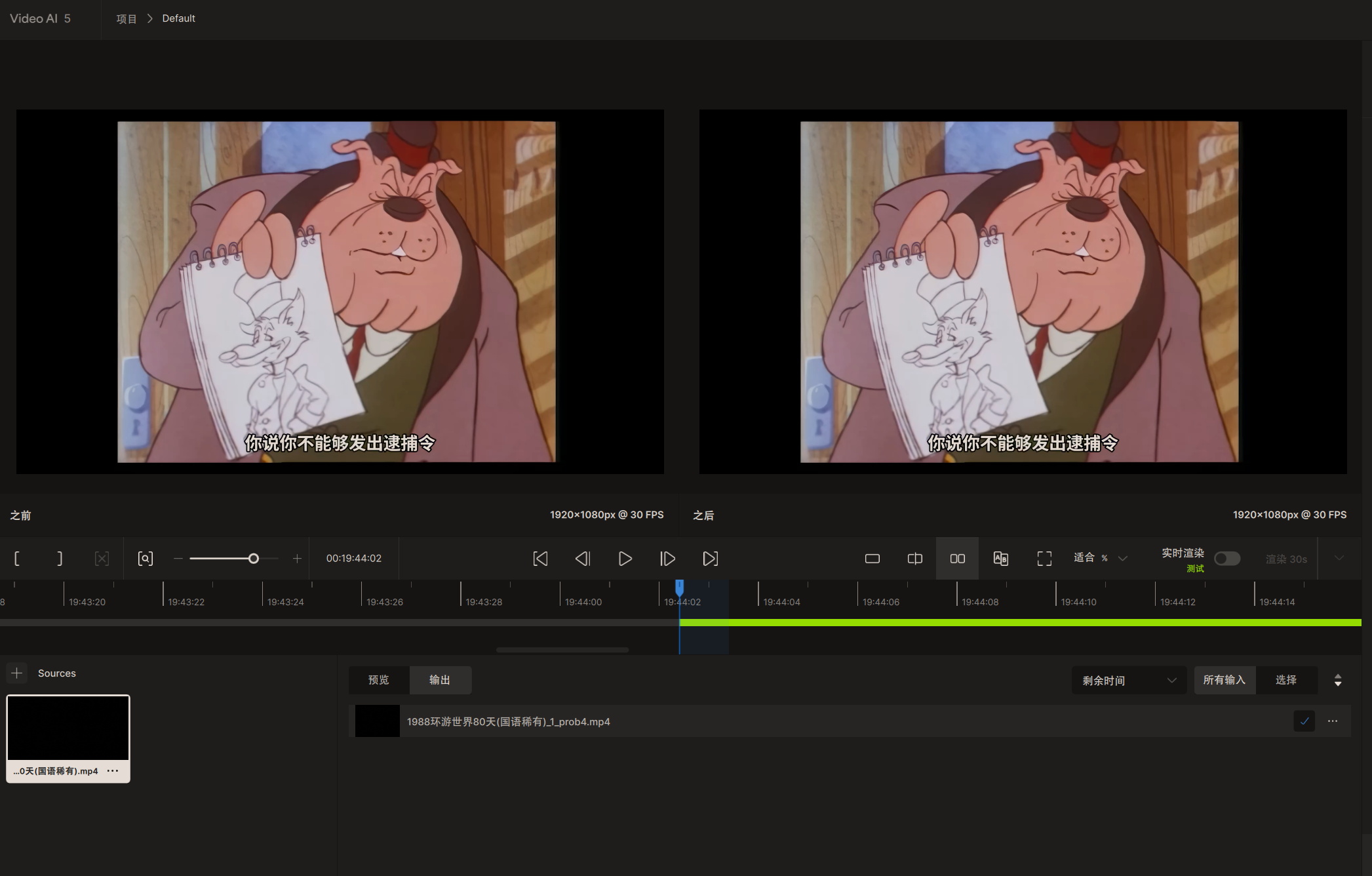Step forward one frame

[667, 559]
